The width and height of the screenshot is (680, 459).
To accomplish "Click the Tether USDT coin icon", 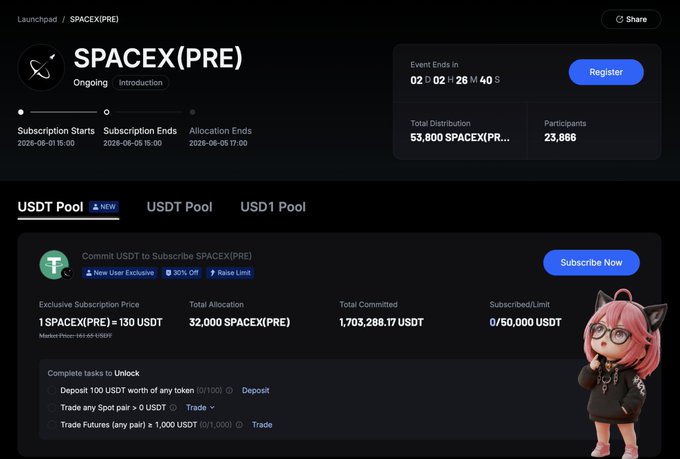I will (x=54, y=264).
